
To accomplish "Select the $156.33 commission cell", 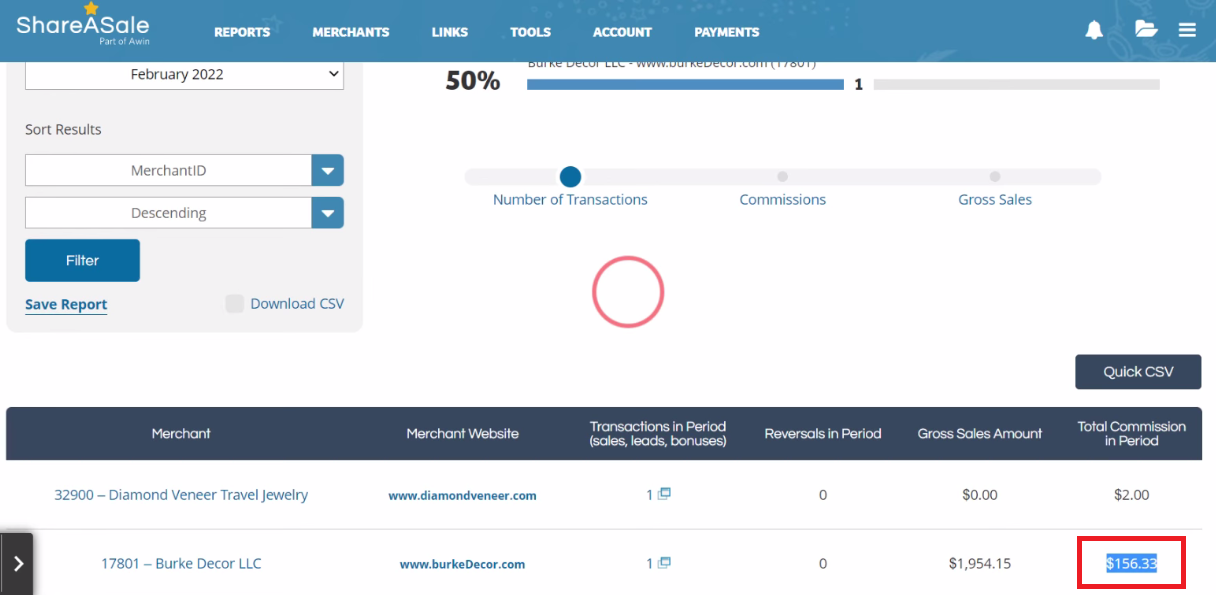I will click(x=1132, y=564).
